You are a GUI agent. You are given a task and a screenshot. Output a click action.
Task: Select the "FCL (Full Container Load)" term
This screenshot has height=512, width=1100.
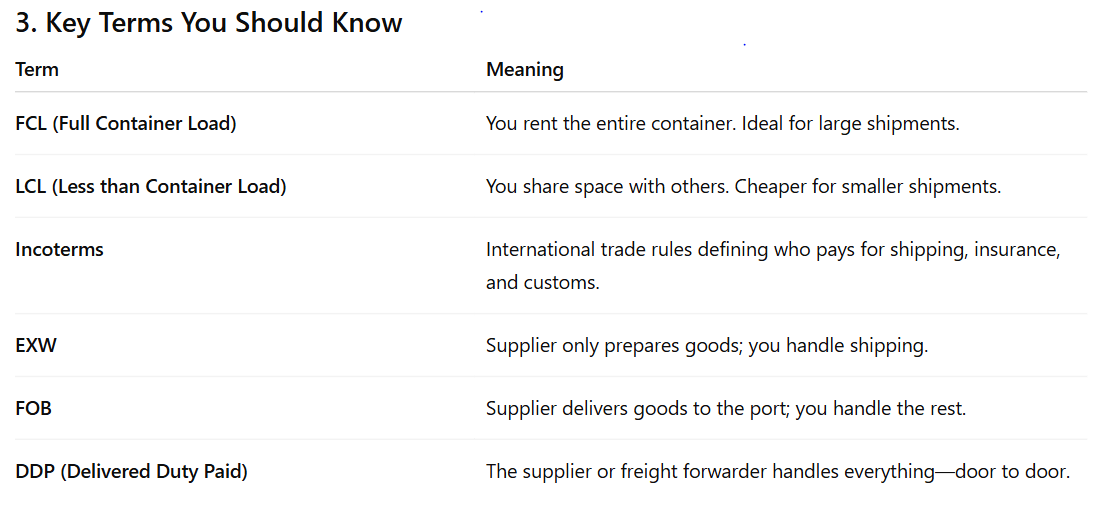coord(126,124)
